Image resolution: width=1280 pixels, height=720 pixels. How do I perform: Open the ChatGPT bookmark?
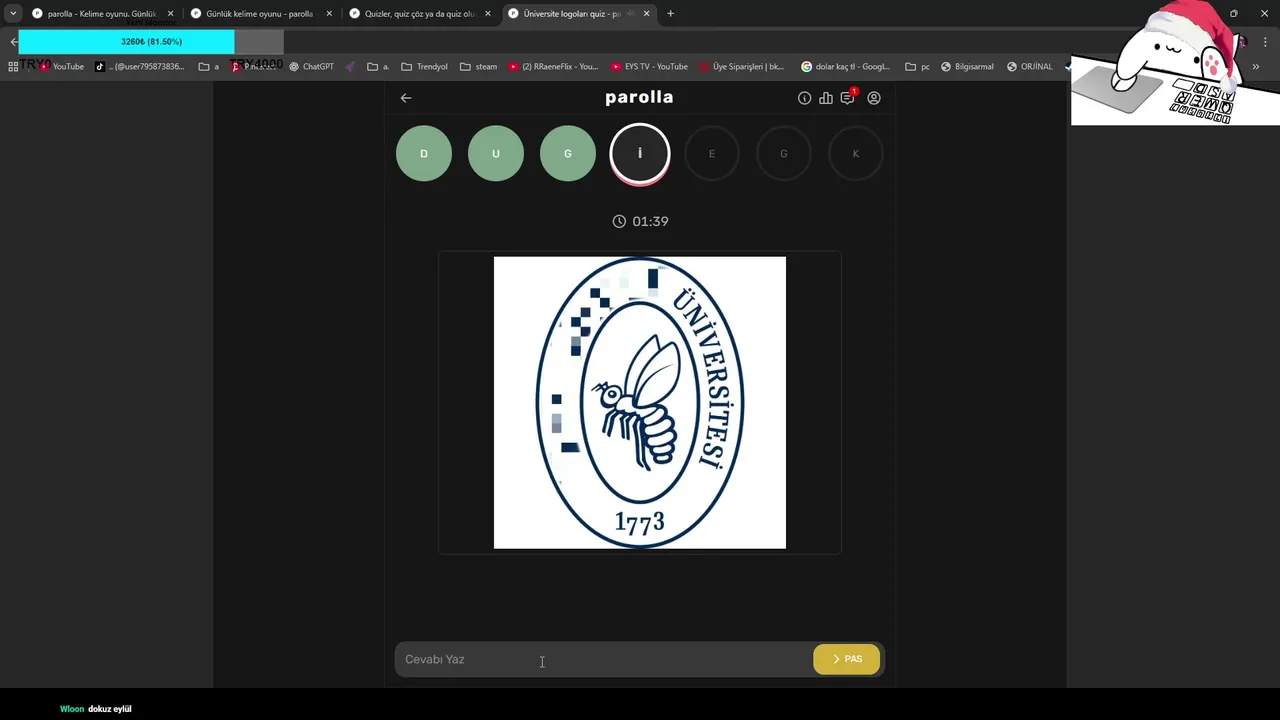[311, 67]
